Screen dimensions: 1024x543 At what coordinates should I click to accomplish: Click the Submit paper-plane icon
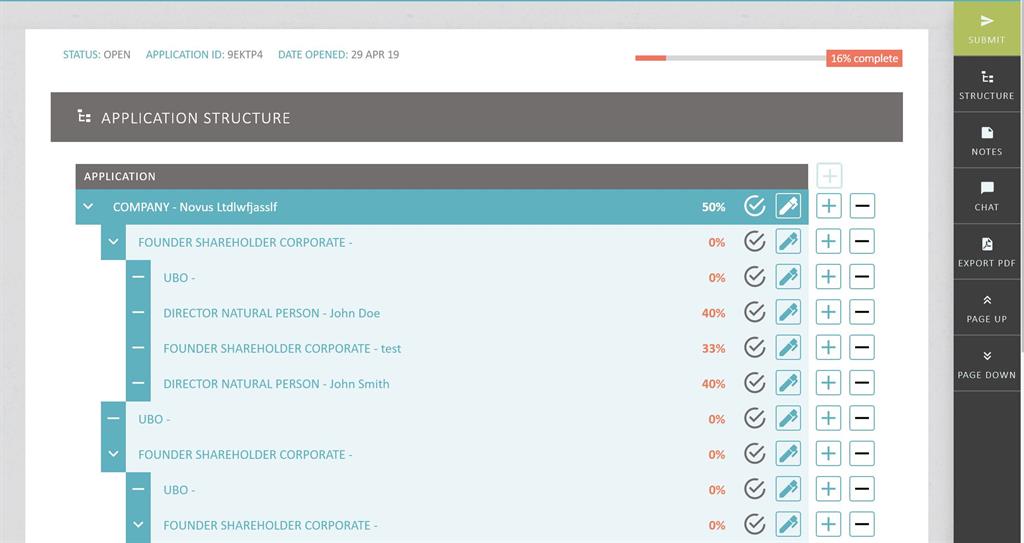(986, 21)
